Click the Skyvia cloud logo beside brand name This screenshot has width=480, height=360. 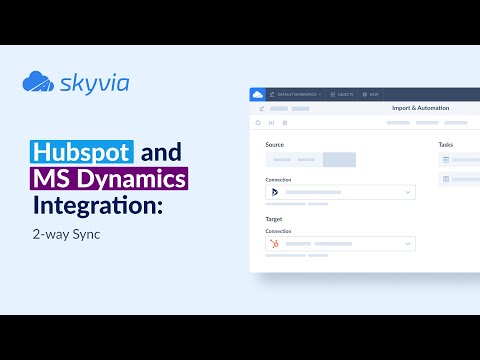(38, 81)
